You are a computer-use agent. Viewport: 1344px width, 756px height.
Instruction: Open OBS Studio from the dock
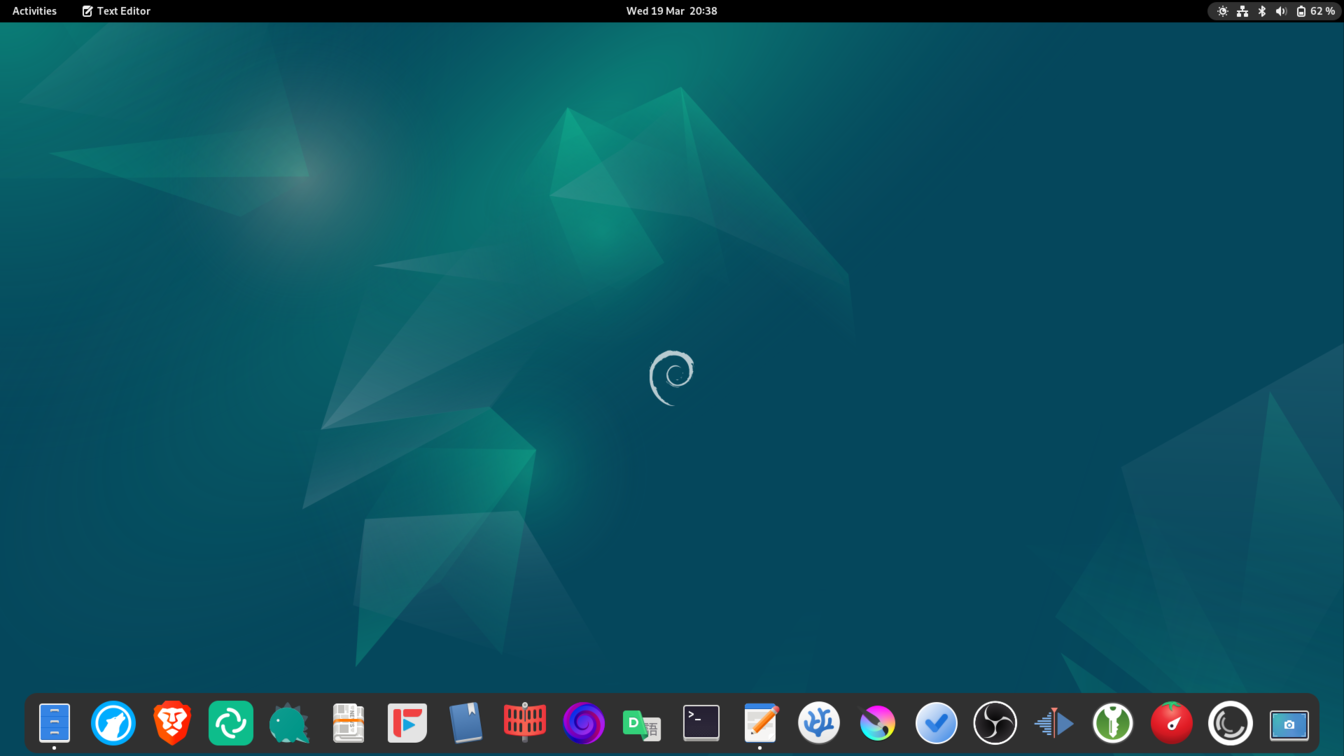click(x=995, y=722)
